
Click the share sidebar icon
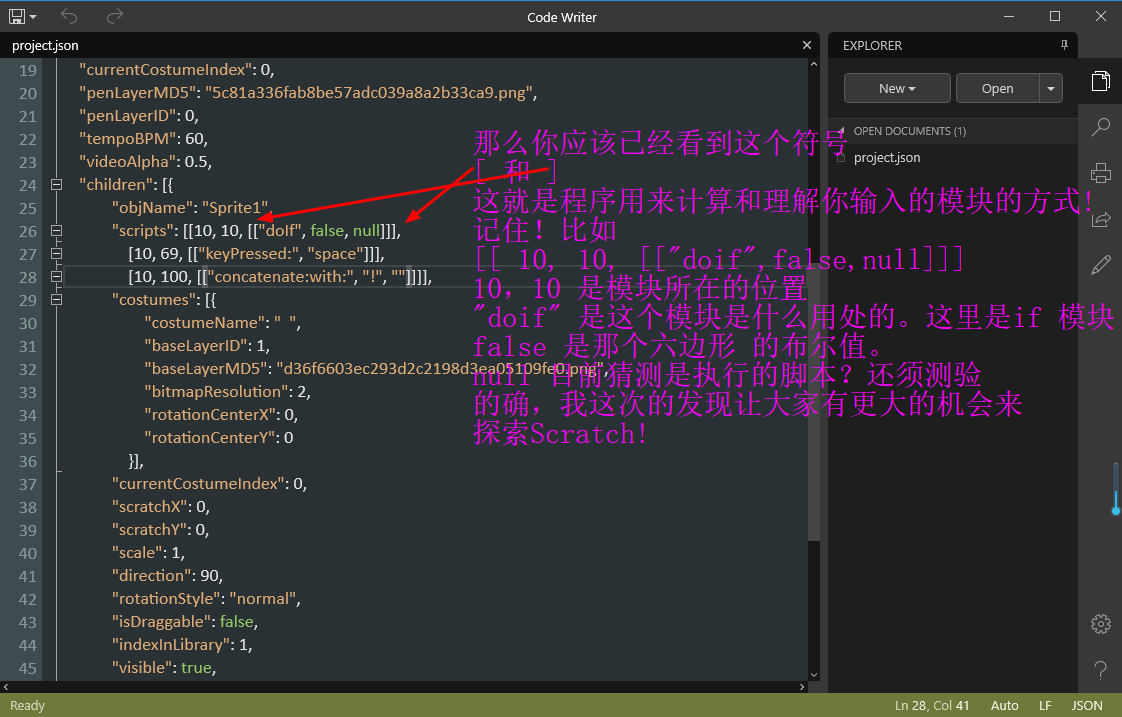(x=1101, y=219)
